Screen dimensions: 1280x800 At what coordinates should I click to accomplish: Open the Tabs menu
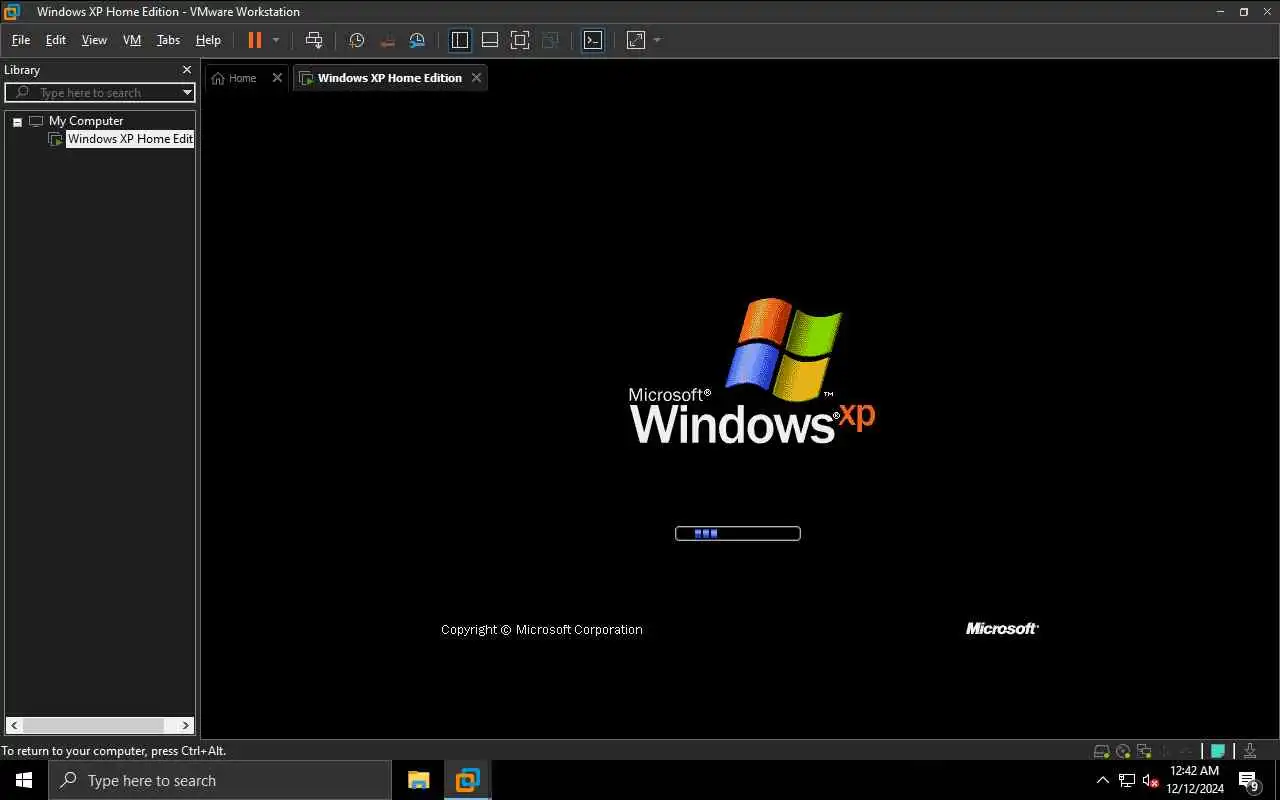click(168, 40)
